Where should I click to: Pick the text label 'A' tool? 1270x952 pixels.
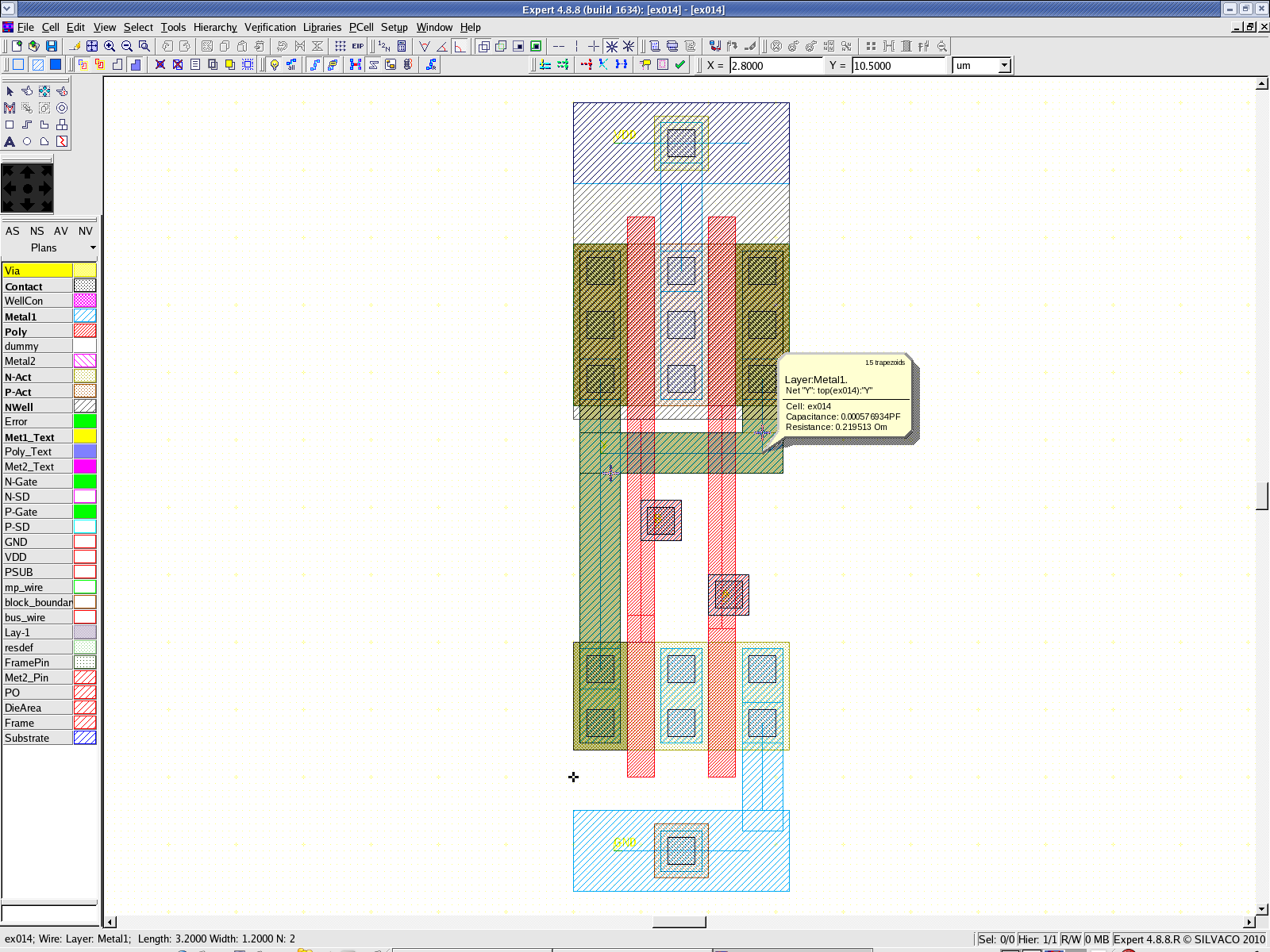tap(10, 142)
